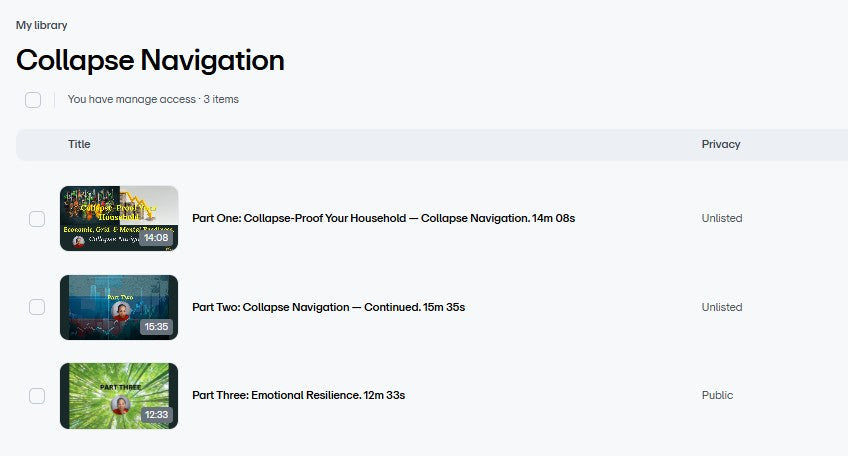Image resolution: width=848 pixels, height=456 pixels.
Task: Sort by the Title column header
Action: [79, 144]
